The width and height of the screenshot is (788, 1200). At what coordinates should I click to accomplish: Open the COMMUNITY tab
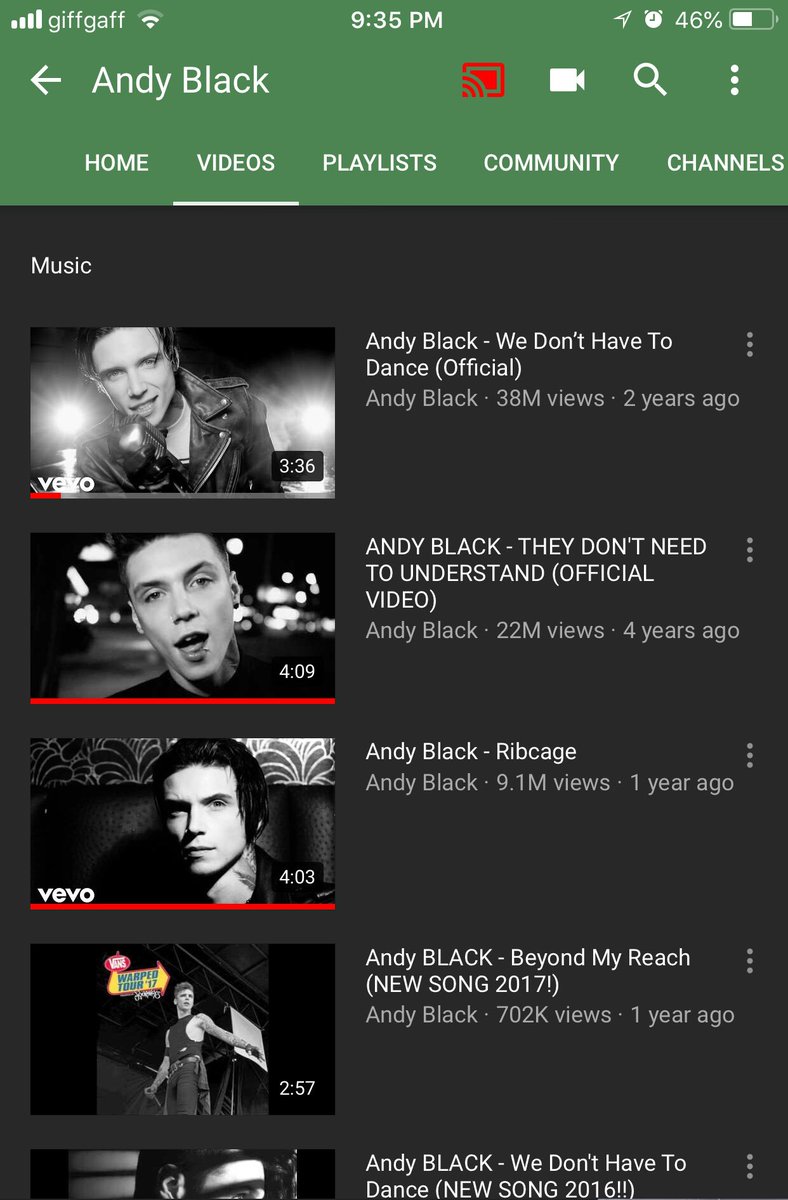(551, 163)
